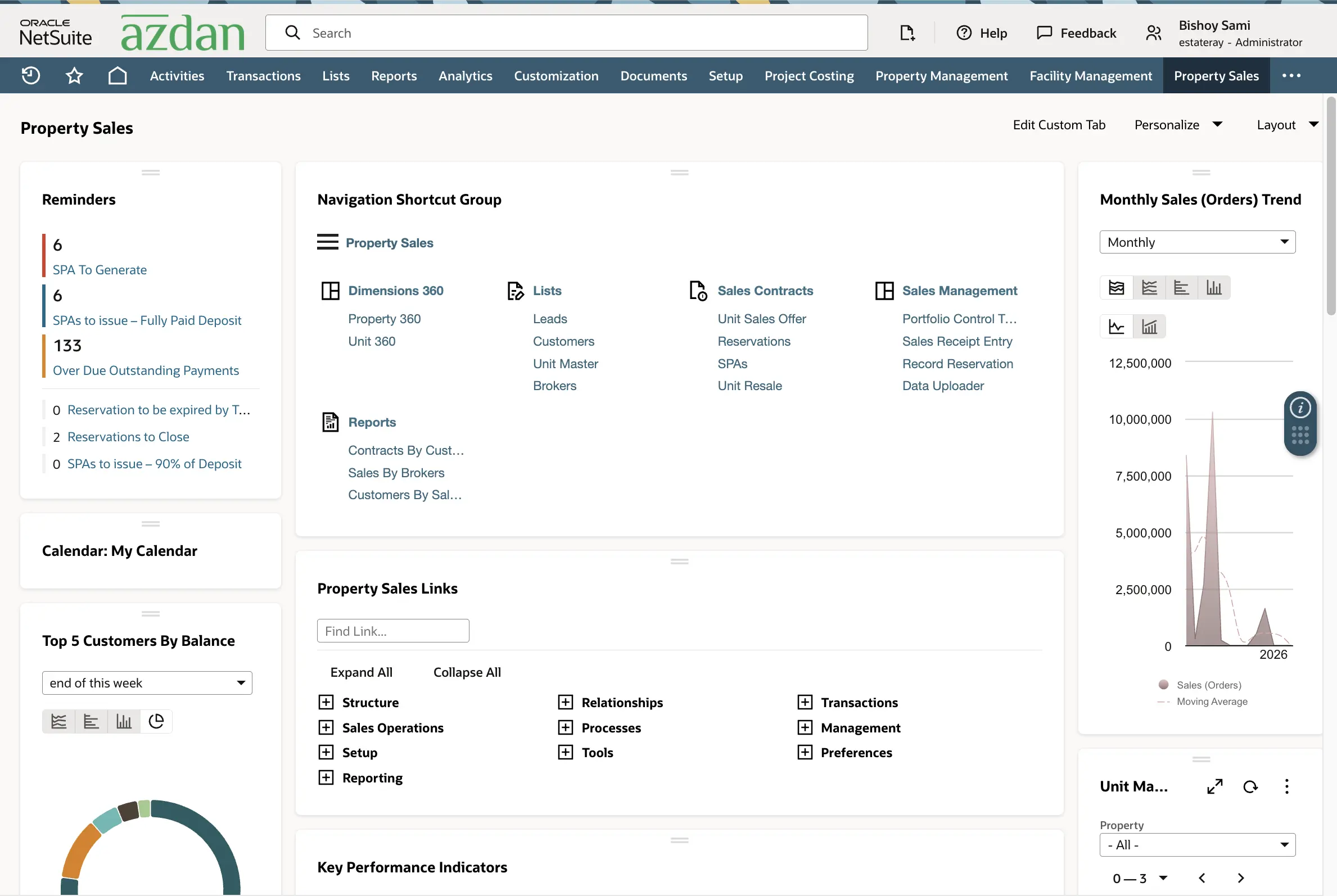Expand the Unit Ma... portlet to full view
This screenshot has width=1337, height=896.
point(1214,787)
